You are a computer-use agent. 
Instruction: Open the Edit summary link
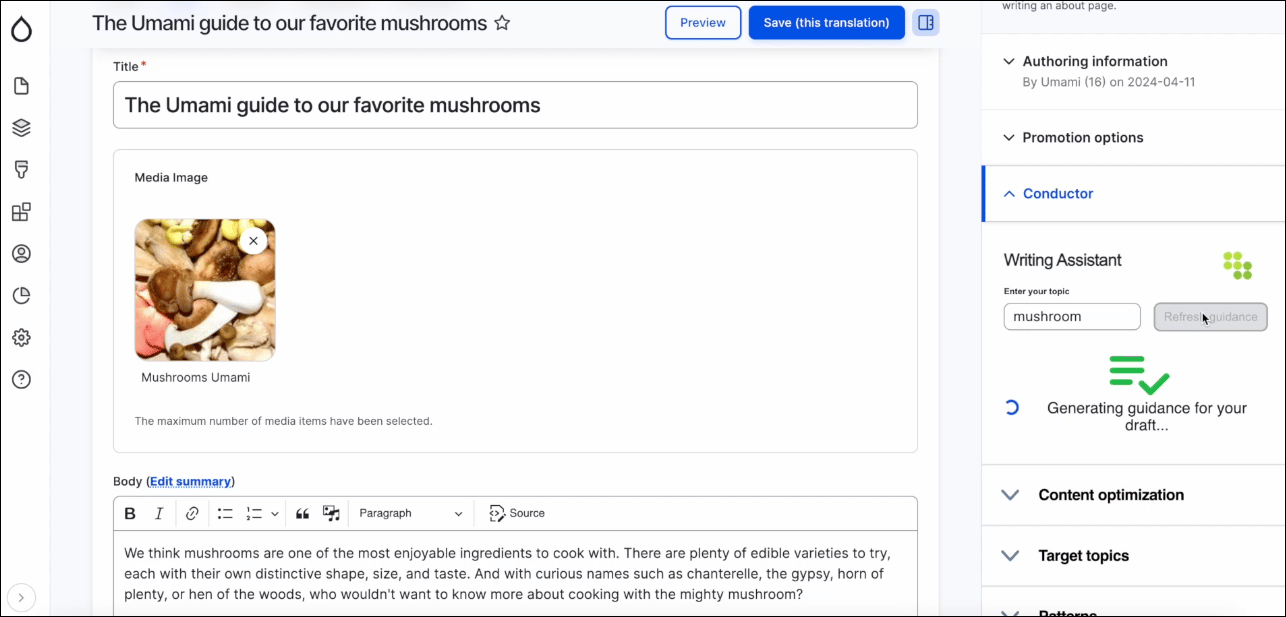pos(191,481)
